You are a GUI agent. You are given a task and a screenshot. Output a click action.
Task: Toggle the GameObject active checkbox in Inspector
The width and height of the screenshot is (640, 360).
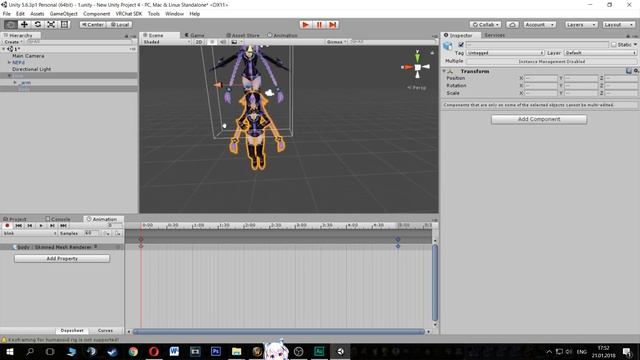tap(461, 45)
